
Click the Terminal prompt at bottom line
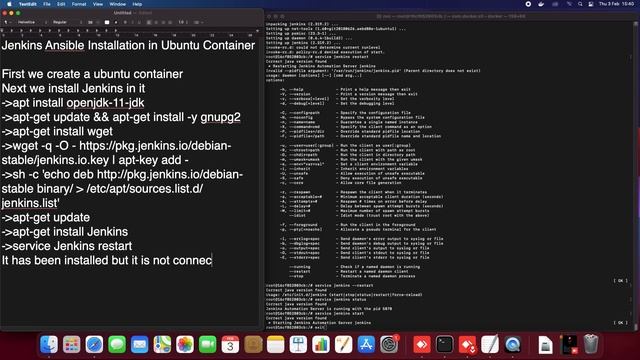296,327
